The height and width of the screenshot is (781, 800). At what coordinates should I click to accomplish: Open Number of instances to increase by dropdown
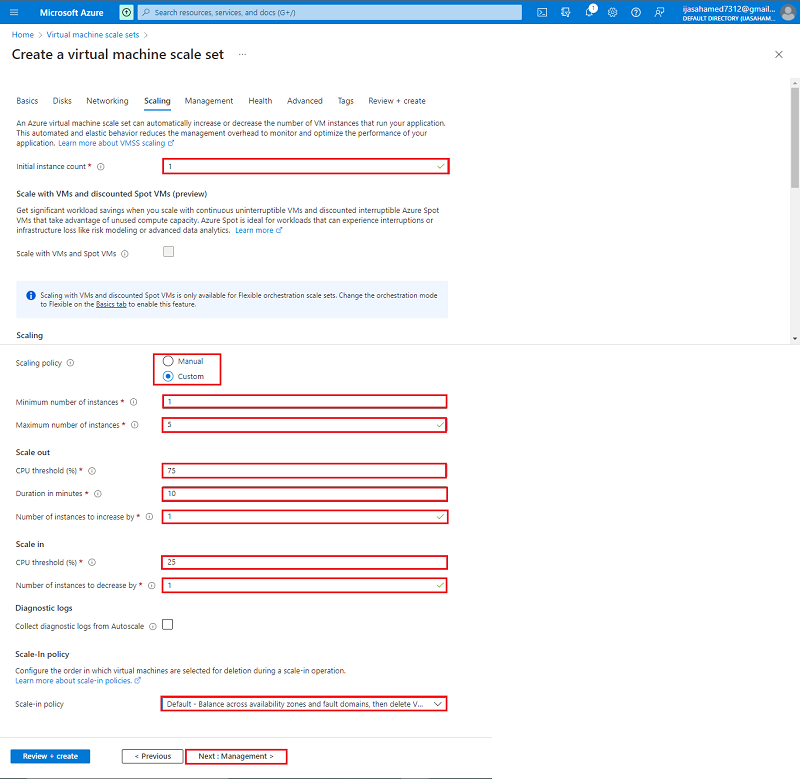pos(438,516)
